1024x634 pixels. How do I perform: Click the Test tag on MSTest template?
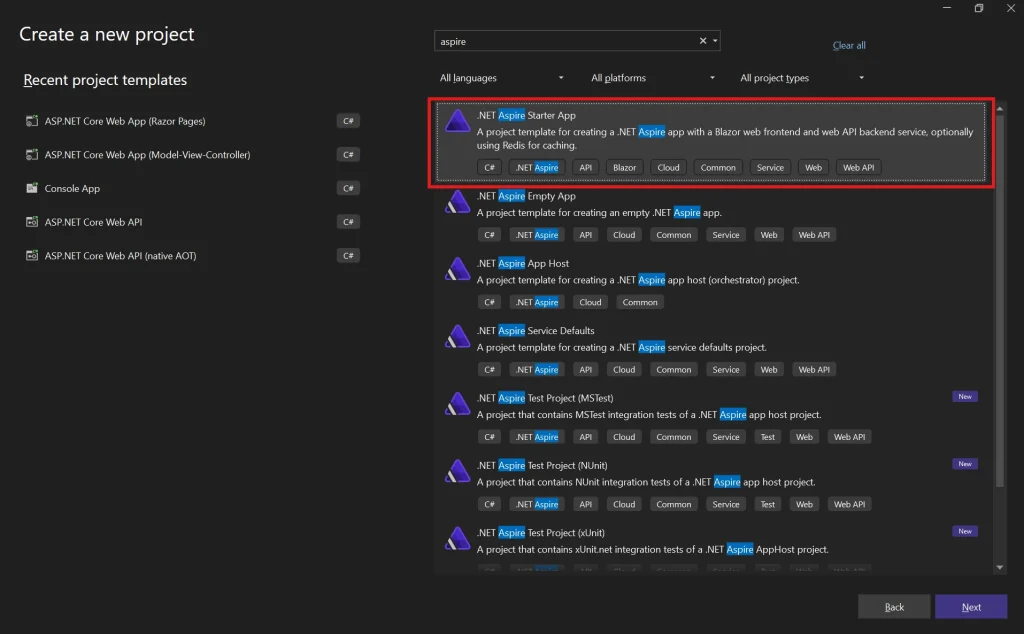coord(767,437)
